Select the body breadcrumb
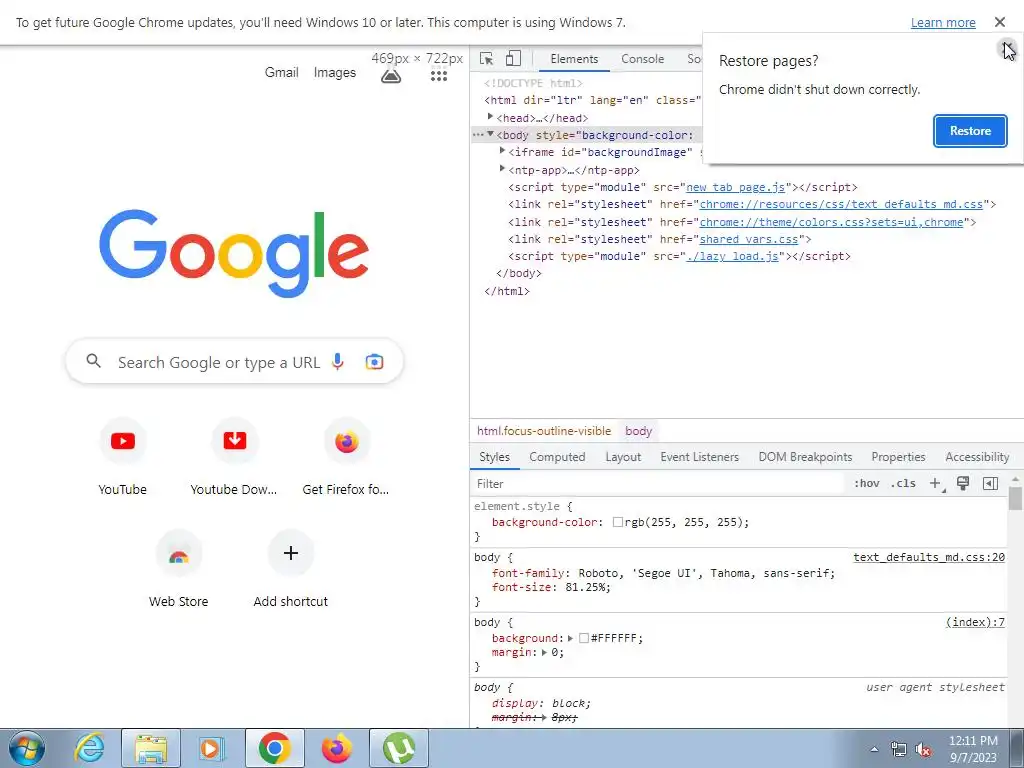This screenshot has height=768, width=1024. point(639,431)
